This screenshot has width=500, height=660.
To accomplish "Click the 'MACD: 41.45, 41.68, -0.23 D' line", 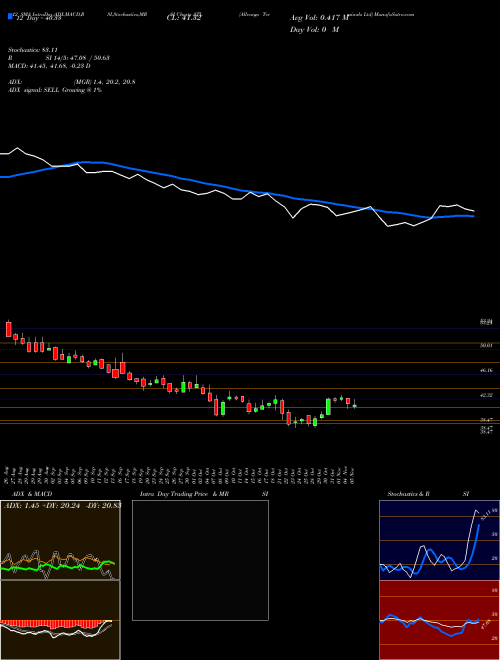I will click(x=49, y=66).
